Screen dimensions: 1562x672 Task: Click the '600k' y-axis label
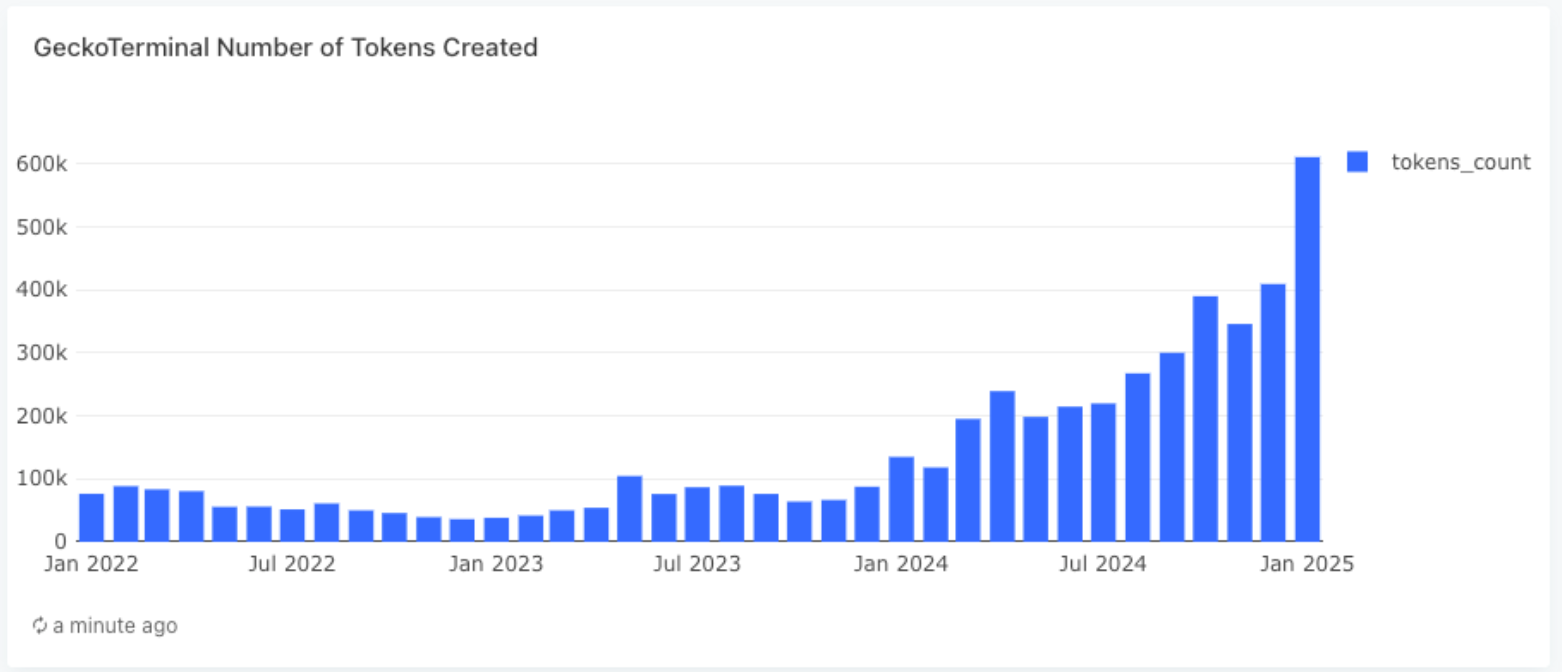click(41, 164)
